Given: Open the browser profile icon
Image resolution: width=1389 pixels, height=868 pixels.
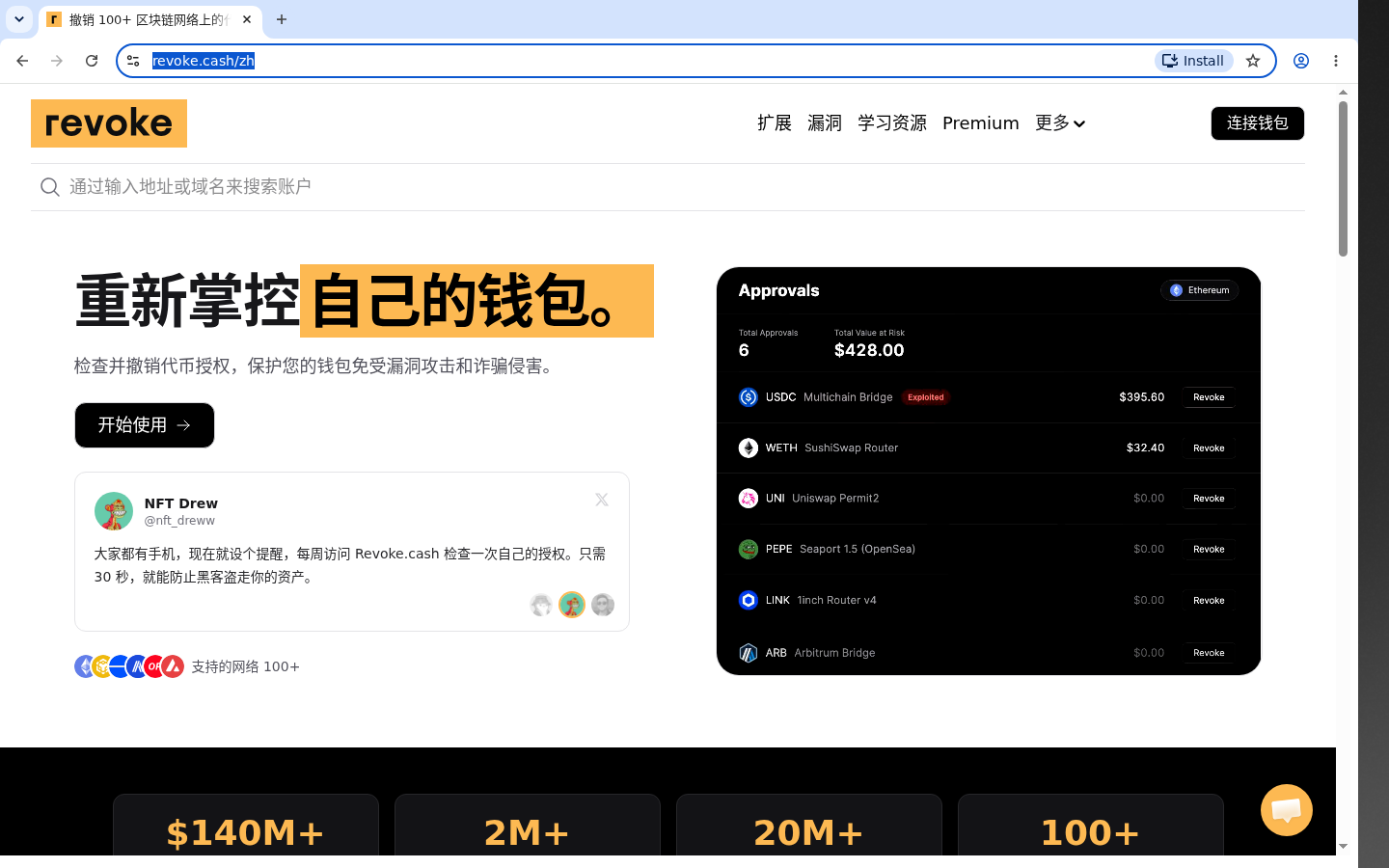Looking at the screenshot, I should 1301,61.
